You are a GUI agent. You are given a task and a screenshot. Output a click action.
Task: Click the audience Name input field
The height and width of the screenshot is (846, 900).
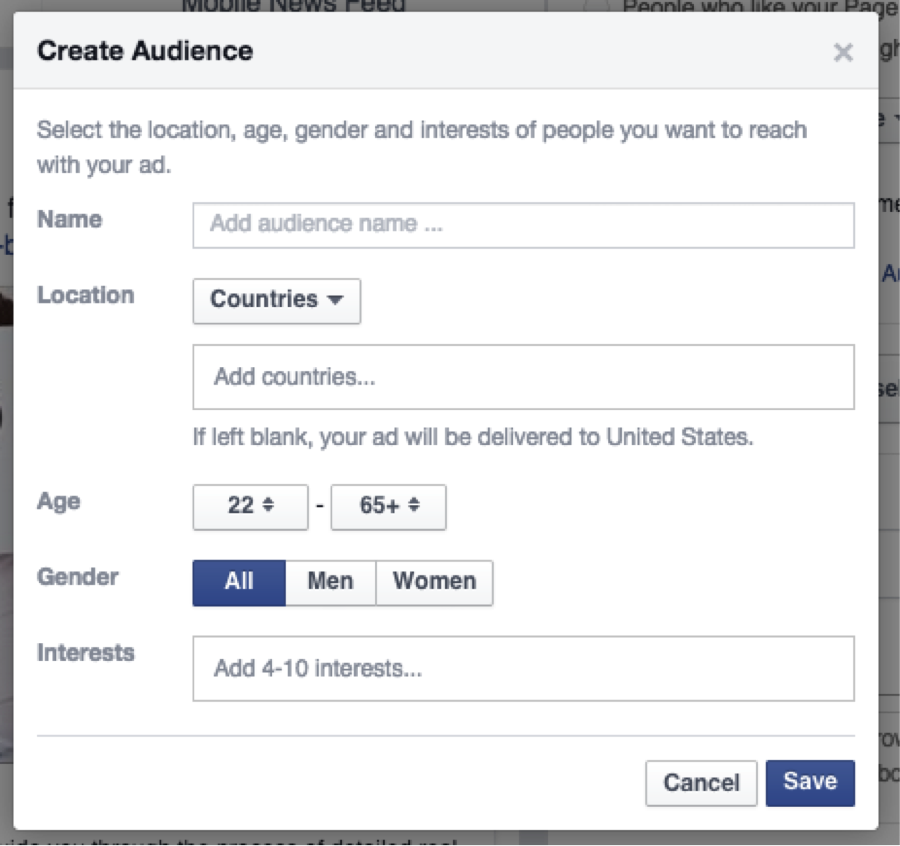523,225
